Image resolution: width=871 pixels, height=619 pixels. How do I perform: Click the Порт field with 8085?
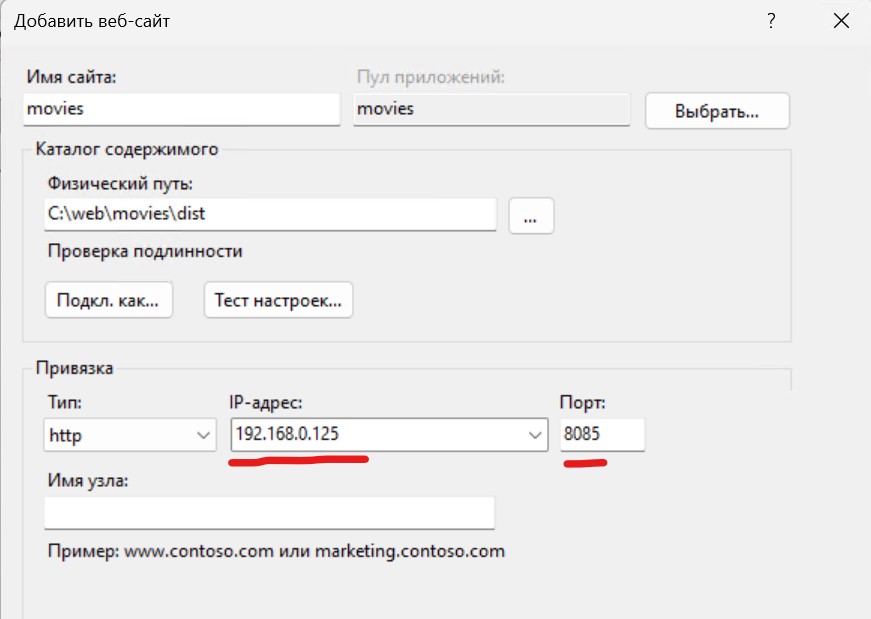click(602, 435)
